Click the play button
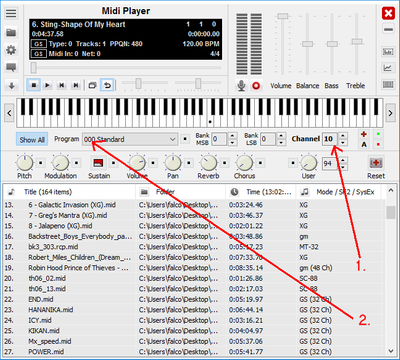This screenshot has height=360, width=400. pyautogui.click(x=48, y=85)
